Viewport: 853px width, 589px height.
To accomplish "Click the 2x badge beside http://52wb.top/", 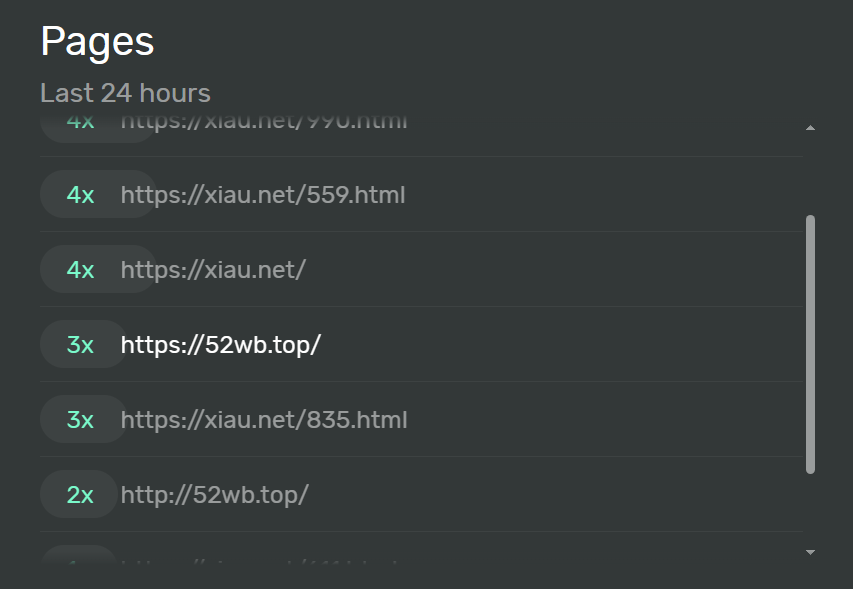I will (x=81, y=495).
